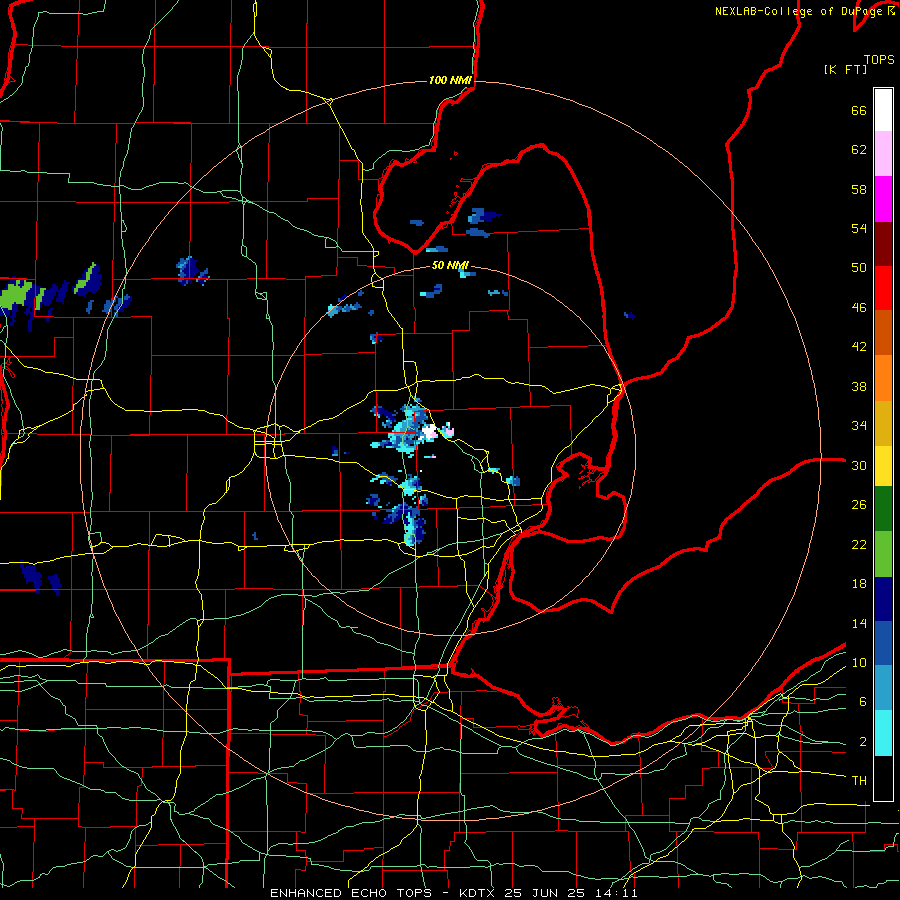Click the yellow 34 kft legend swatch
Viewport: 900px width, 900px height.
(883, 423)
